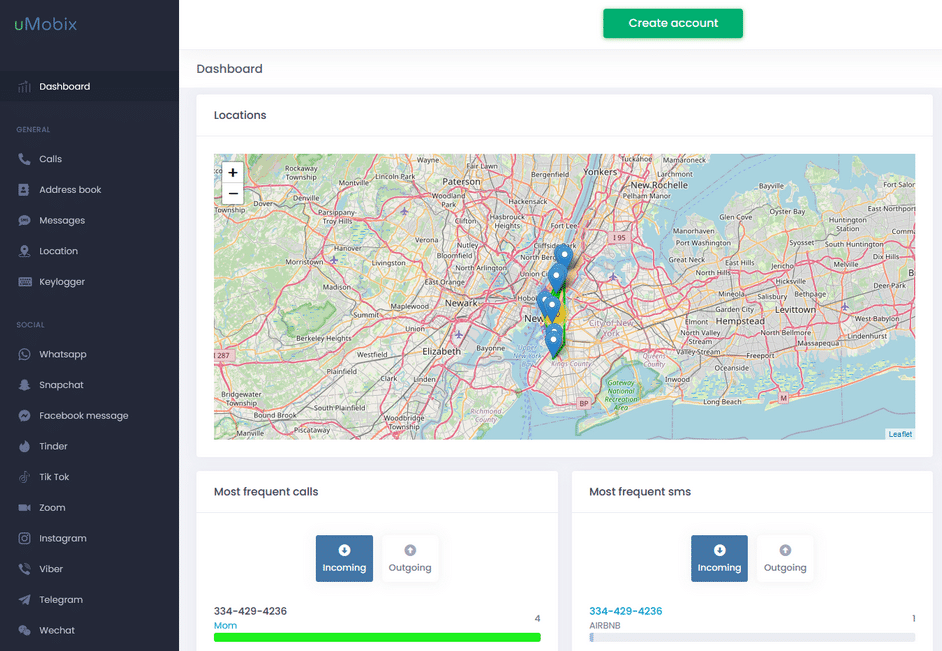Screen dimensions: 942x651
Task: Click the Tik Tok icon
Action: coord(24,477)
